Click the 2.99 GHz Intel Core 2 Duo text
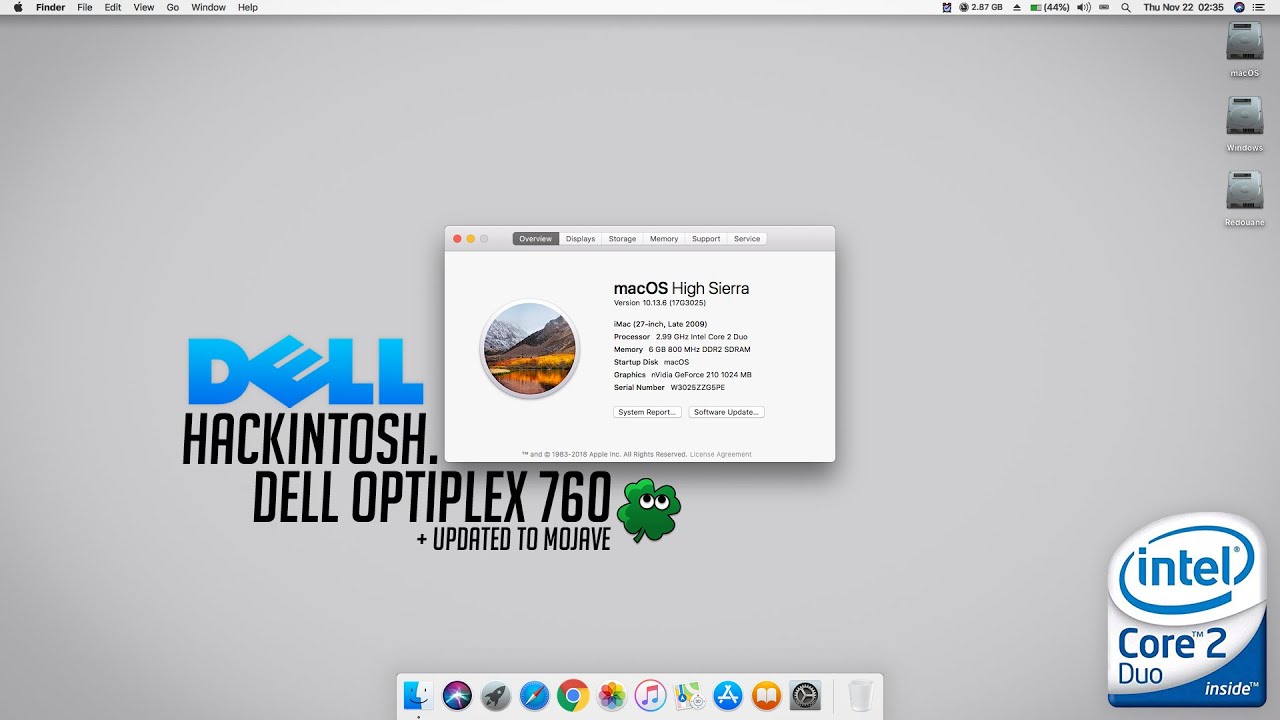This screenshot has height=720, width=1280. pos(701,337)
